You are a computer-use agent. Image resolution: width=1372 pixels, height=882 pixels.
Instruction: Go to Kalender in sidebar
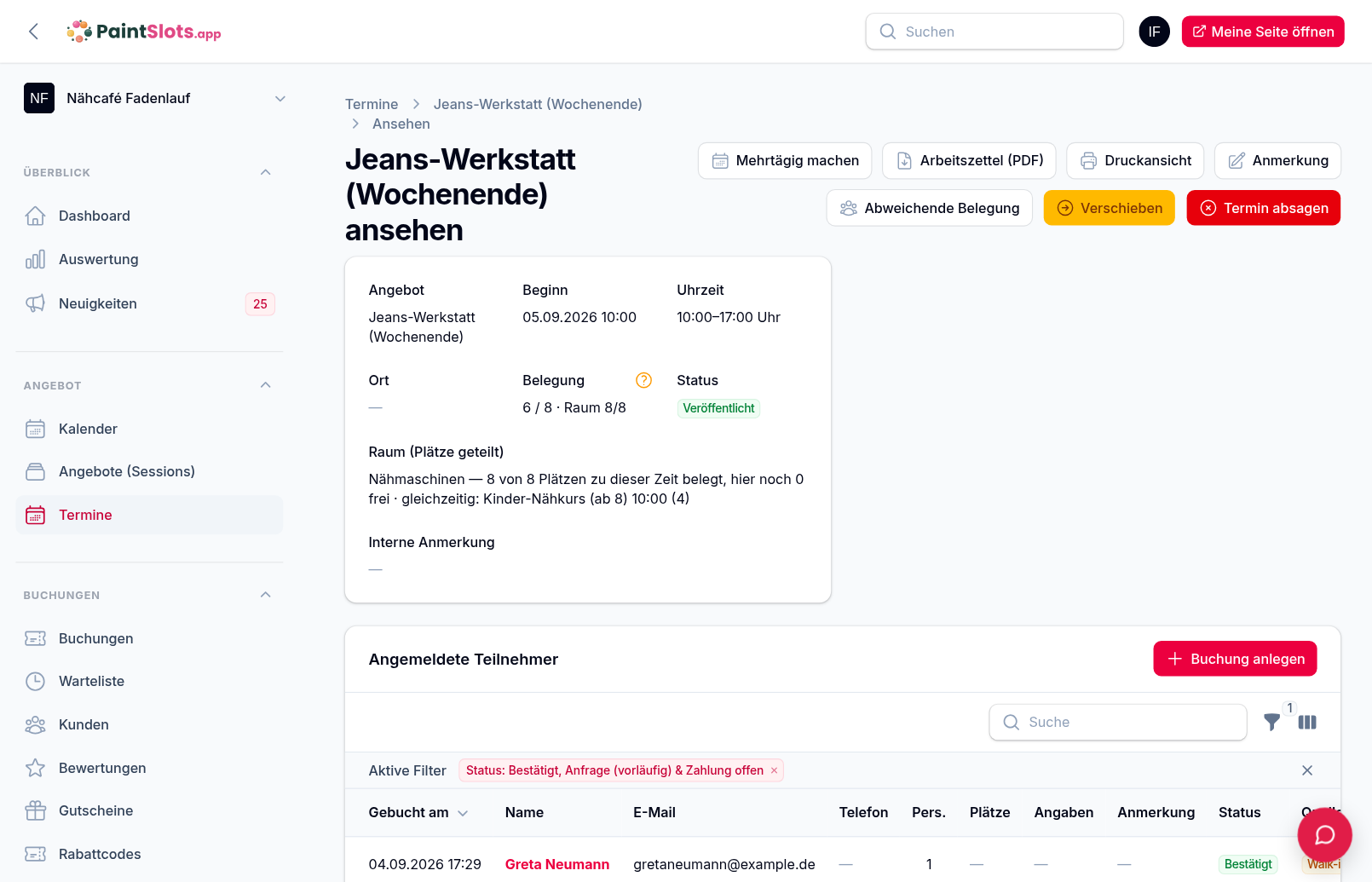tap(149, 429)
